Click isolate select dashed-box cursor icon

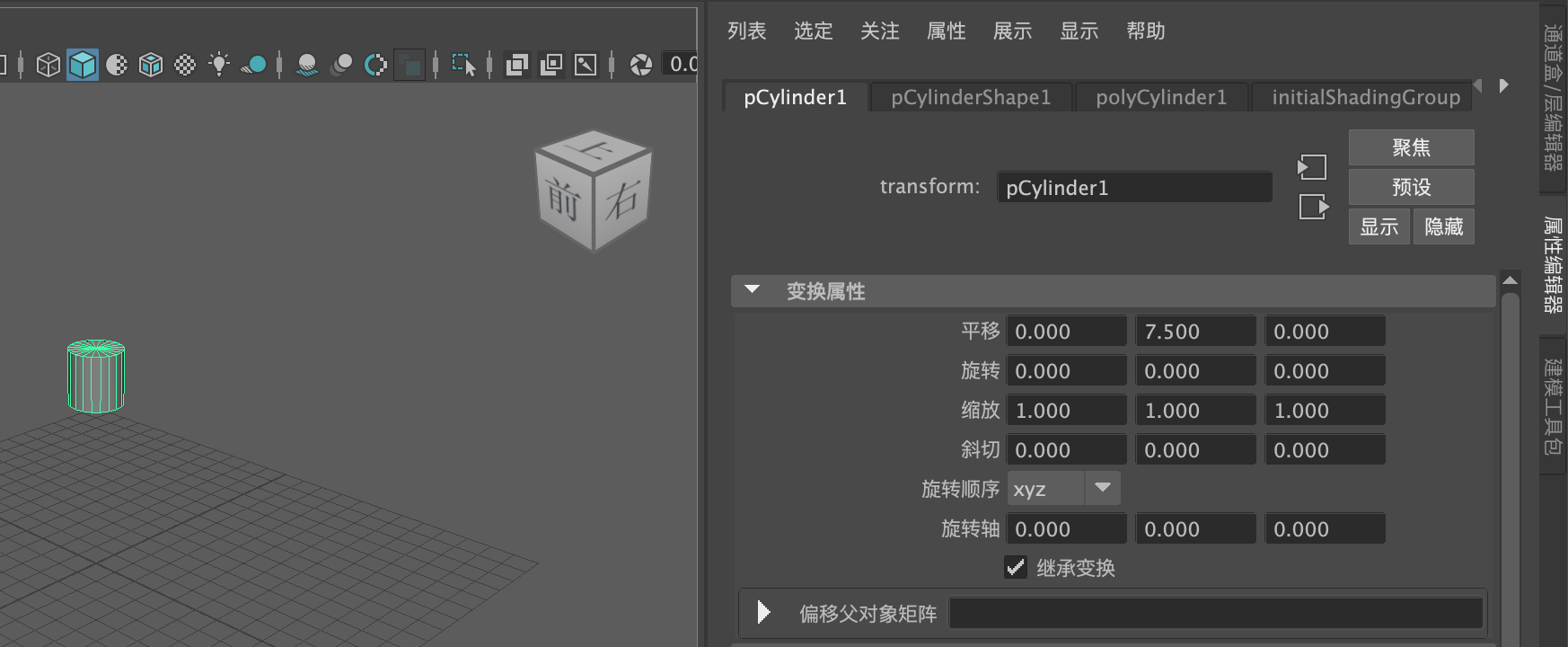(x=463, y=65)
